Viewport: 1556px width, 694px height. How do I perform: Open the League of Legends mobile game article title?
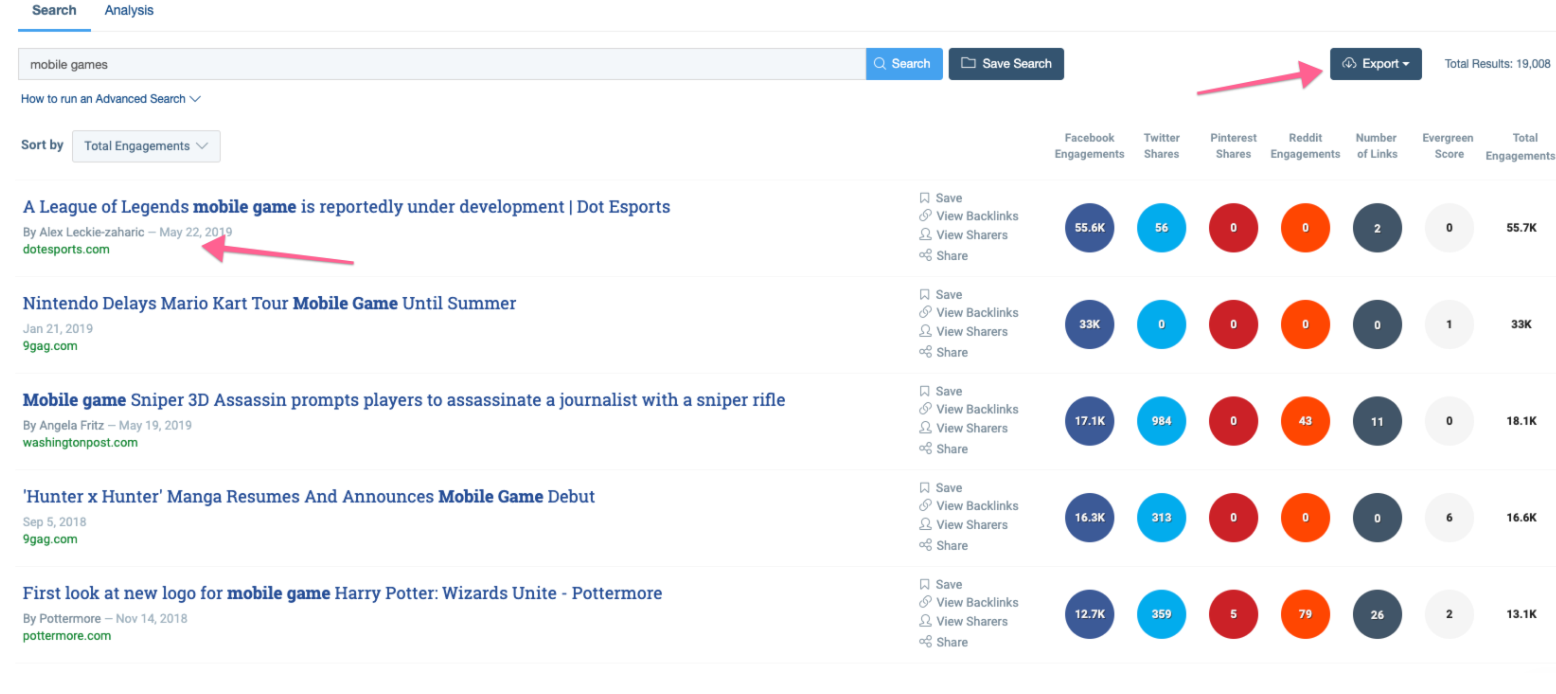[346, 207]
